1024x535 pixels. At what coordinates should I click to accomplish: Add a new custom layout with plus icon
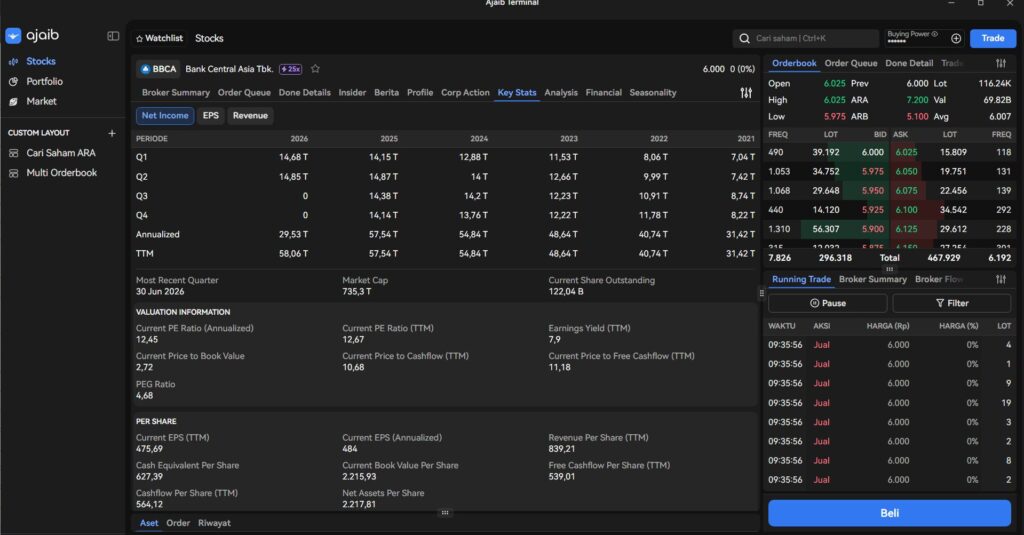coord(112,133)
